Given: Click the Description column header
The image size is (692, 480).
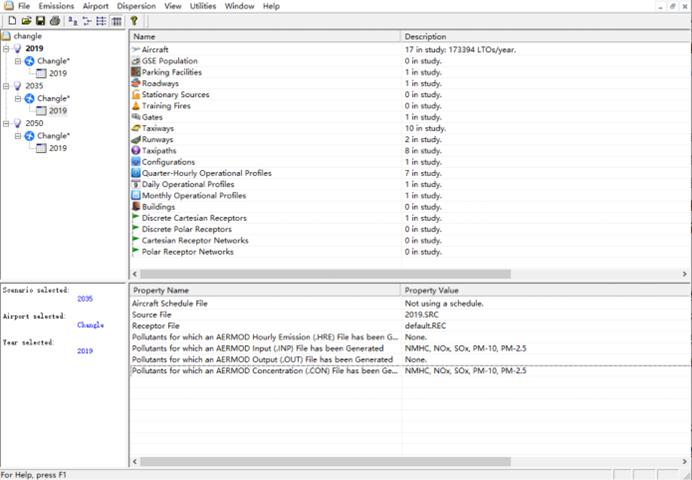Looking at the screenshot, I should 540,36.
